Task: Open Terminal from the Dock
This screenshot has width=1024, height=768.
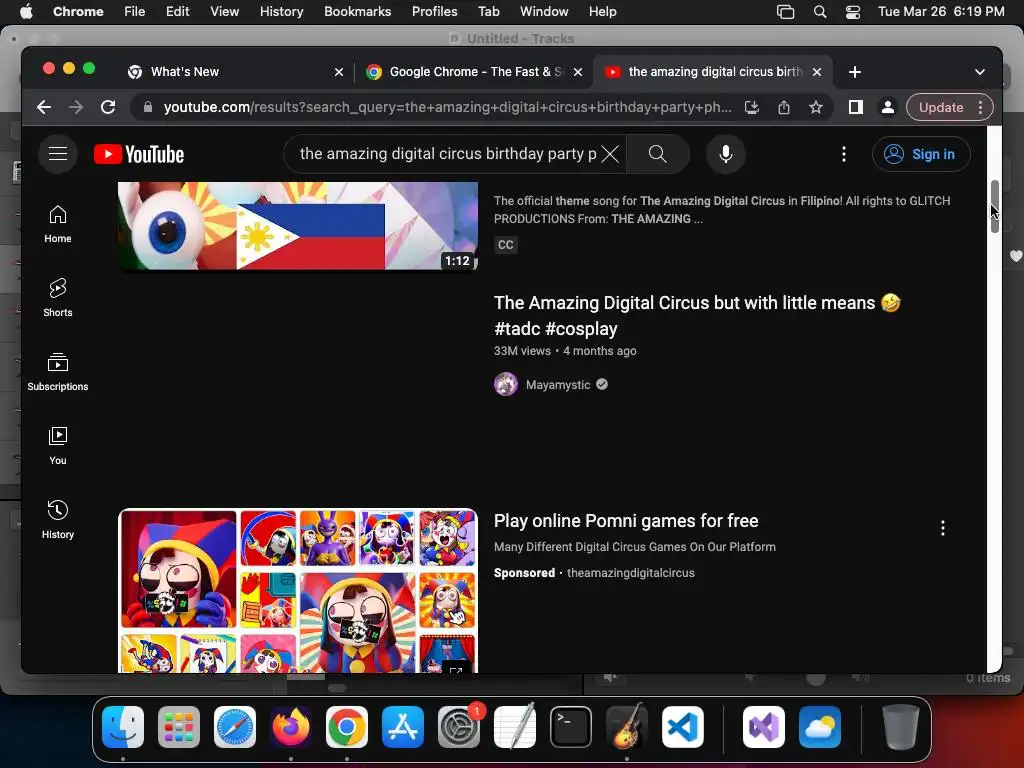Action: click(571, 727)
